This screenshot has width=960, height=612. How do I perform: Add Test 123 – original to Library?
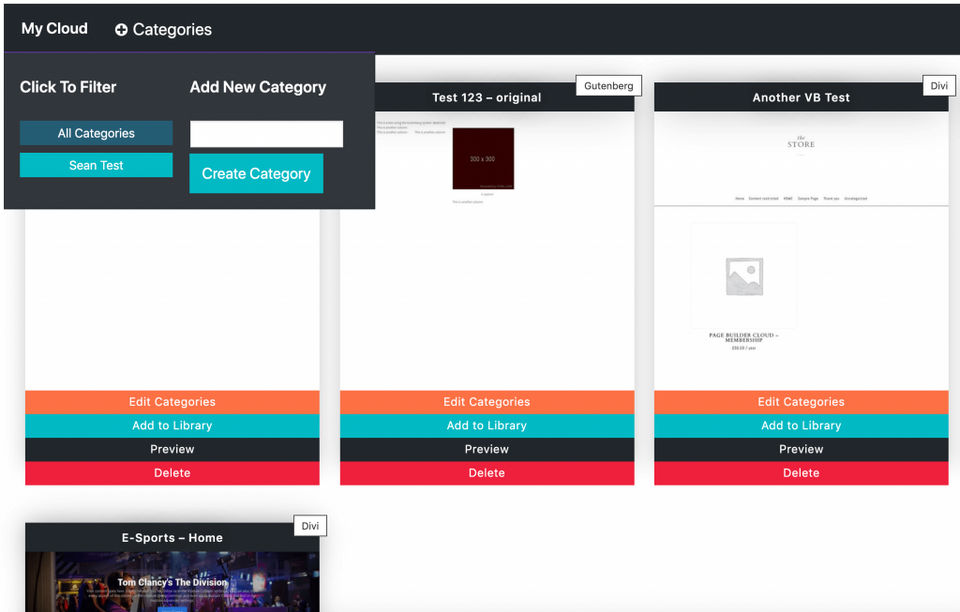point(487,426)
